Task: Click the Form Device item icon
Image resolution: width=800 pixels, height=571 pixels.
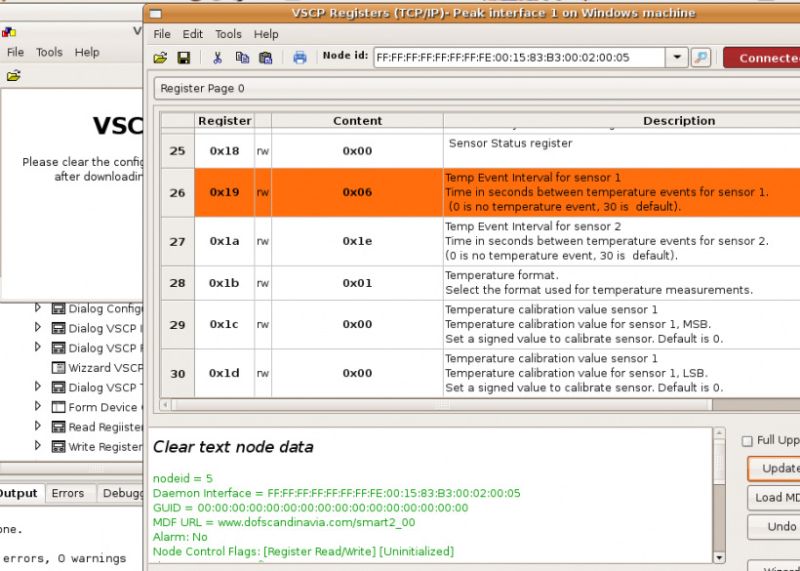Action: pyautogui.click(x=59, y=407)
